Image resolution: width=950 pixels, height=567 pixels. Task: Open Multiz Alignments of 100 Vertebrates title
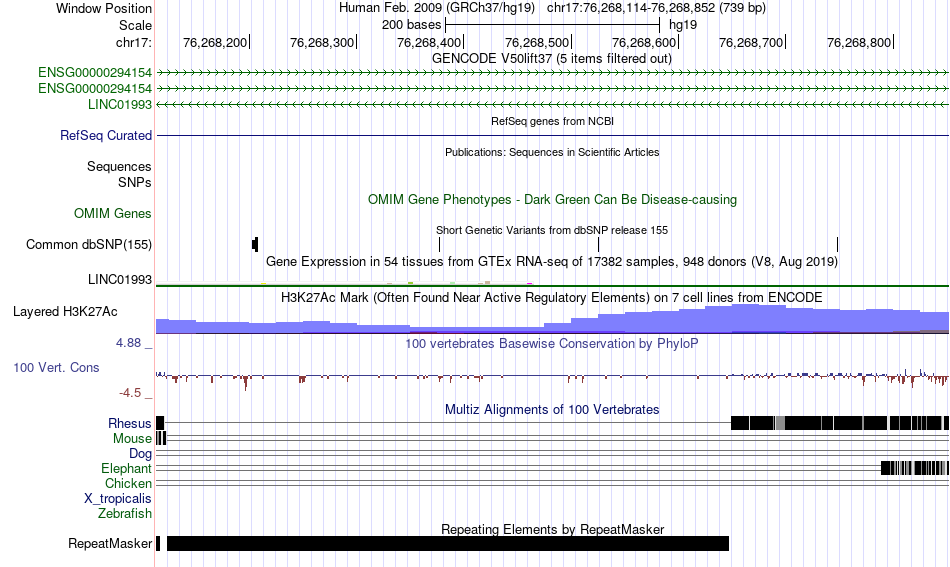pyautogui.click(x=552, y=410)
